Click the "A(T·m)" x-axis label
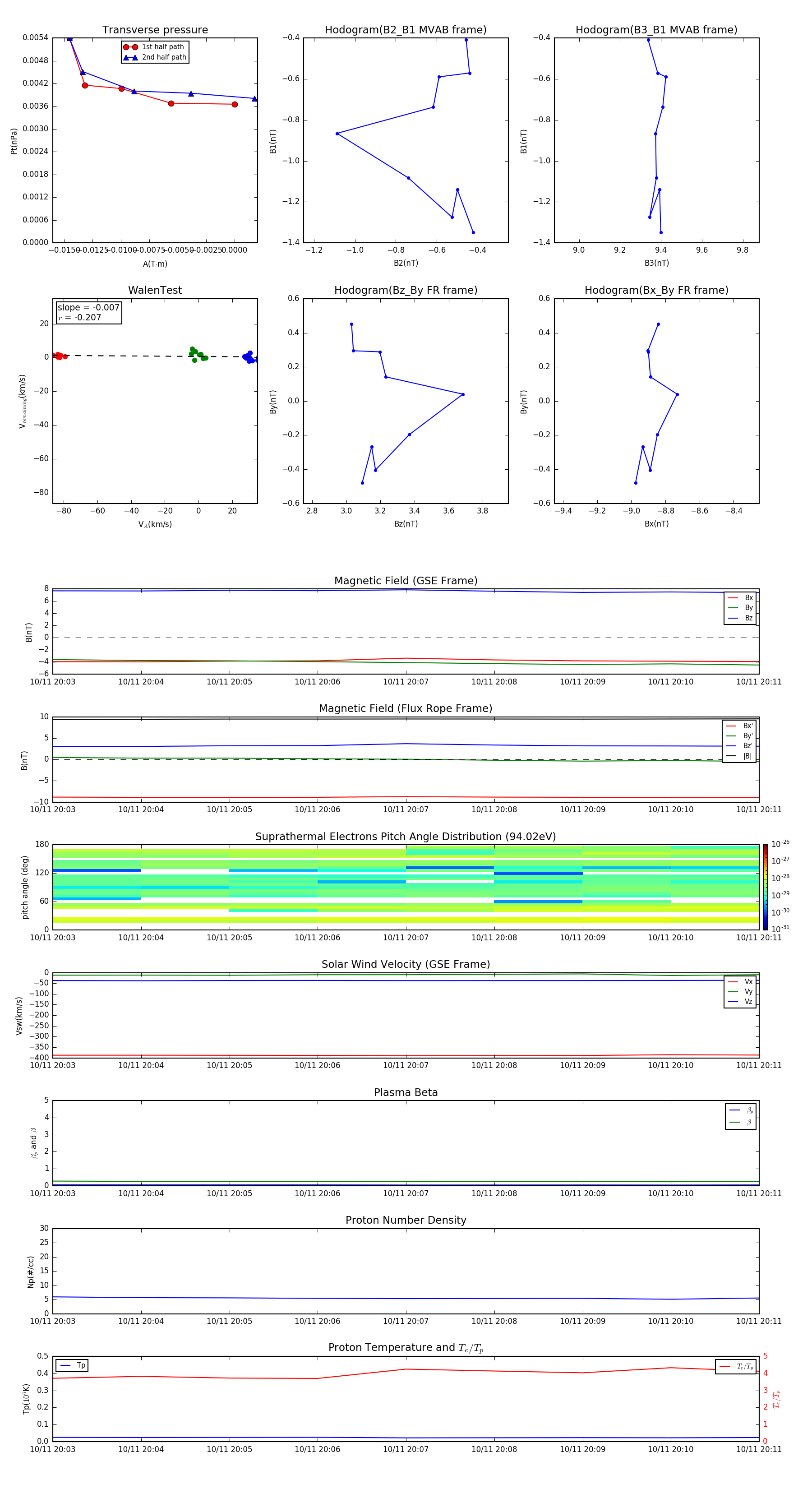Screen dimensions: 812x1489 coord(155,264)
